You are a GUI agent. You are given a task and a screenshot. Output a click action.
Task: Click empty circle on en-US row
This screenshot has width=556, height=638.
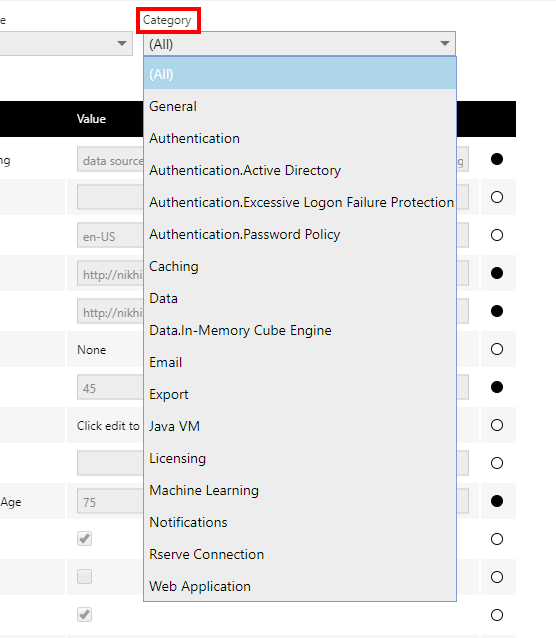tap(497, 235)
